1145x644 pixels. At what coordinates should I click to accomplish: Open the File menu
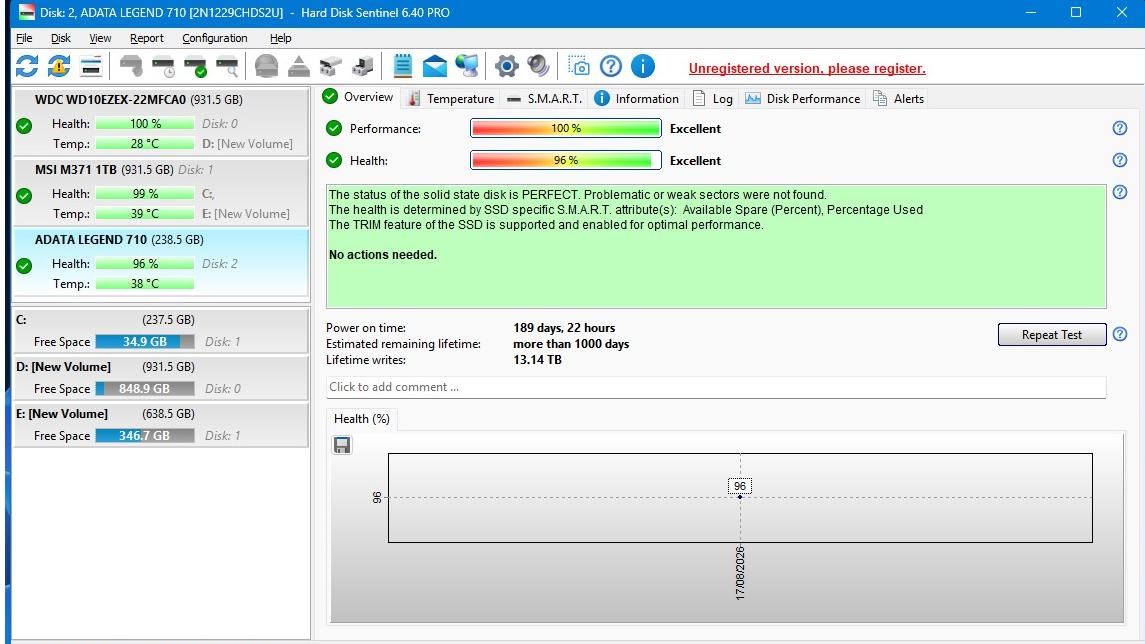coord(24,38)
